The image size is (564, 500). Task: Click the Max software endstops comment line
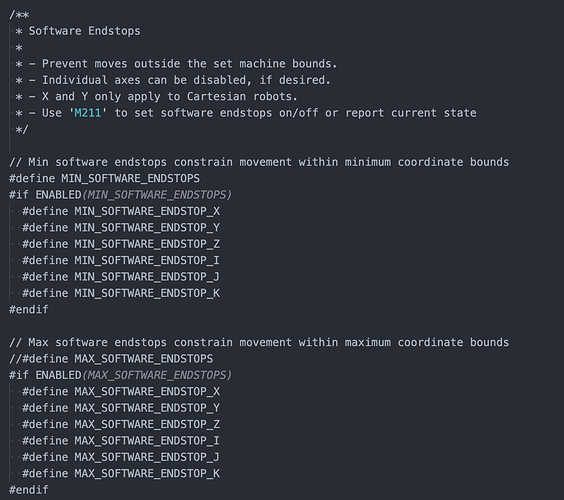pos(259,342)
